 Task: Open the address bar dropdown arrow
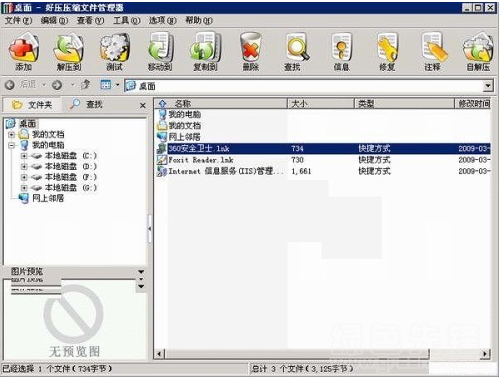pyautogui.click(x=488, y=86)
